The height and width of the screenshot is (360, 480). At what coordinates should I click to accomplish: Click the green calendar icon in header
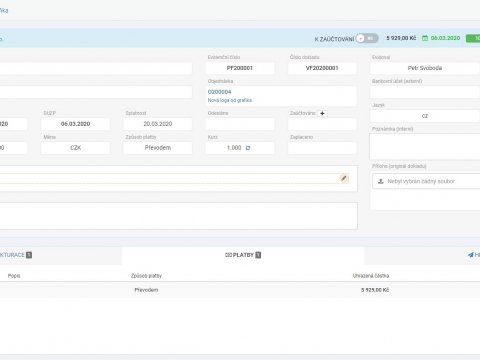click(425, 38)
